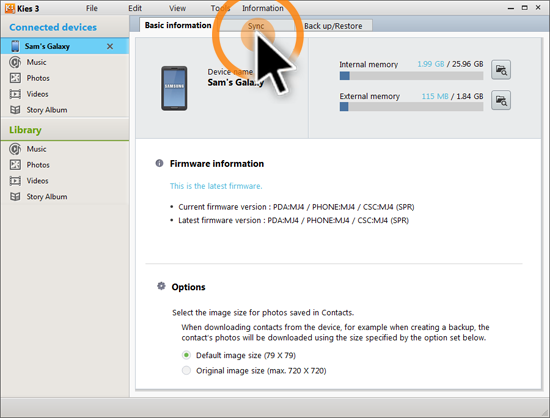Viewport: 550px width, 418px height.
Task: Click the Library section header
Action: click(x=25, y=130)
